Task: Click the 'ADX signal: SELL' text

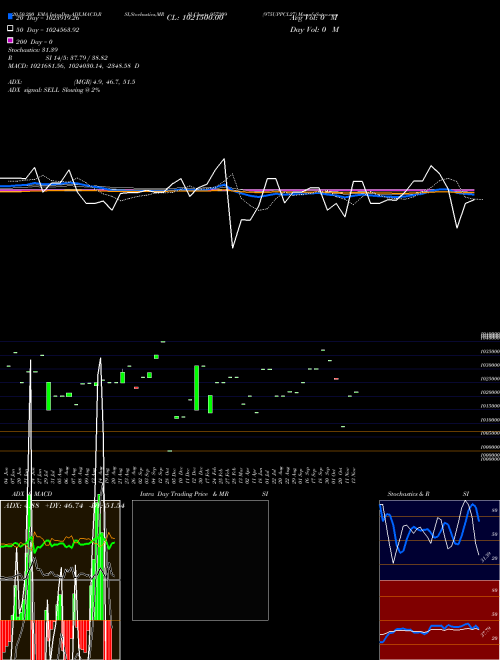Action: coord(34,90)
